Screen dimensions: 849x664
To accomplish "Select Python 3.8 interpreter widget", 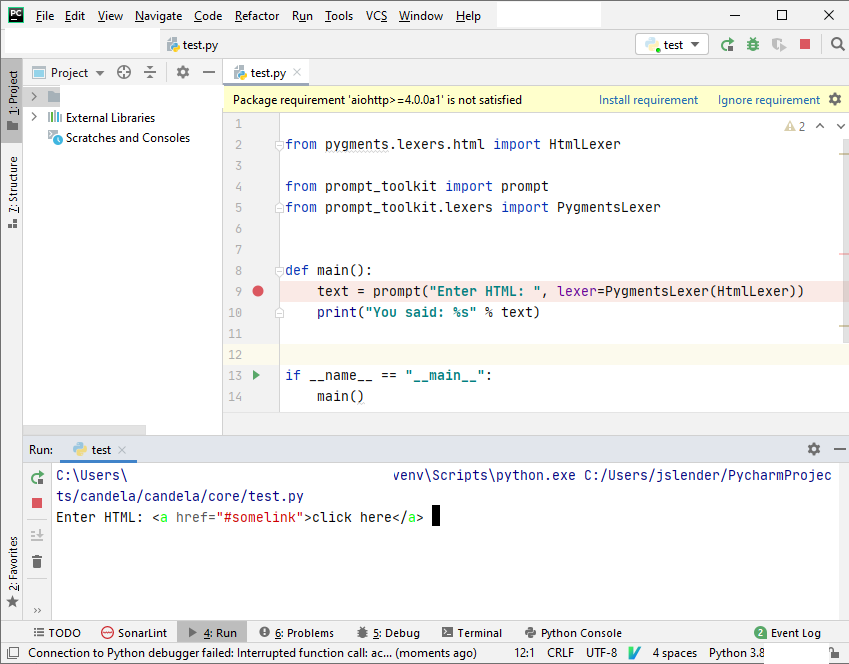I will 736,653.
